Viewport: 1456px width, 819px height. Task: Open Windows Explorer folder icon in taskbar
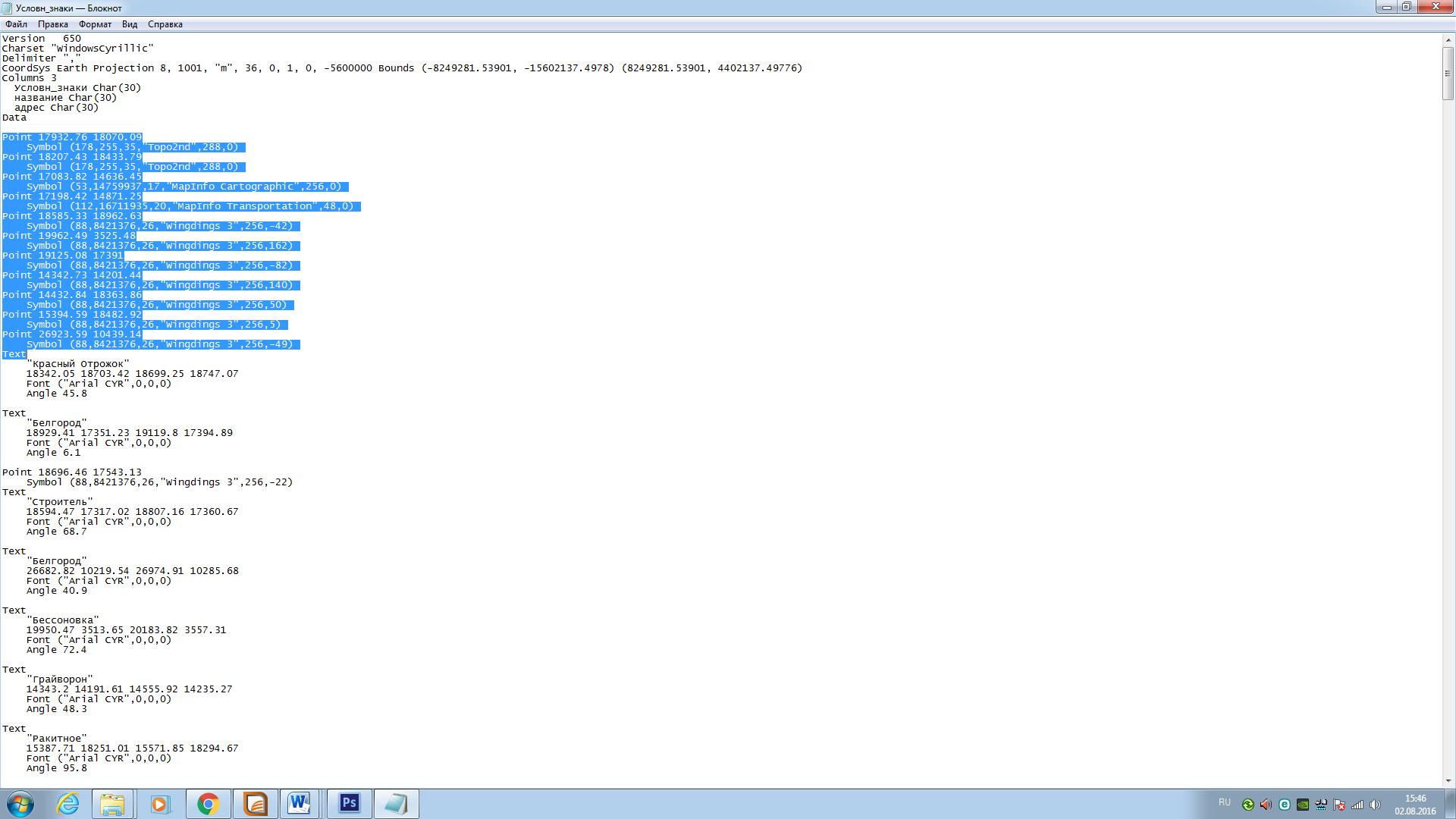tap(112, 804)
